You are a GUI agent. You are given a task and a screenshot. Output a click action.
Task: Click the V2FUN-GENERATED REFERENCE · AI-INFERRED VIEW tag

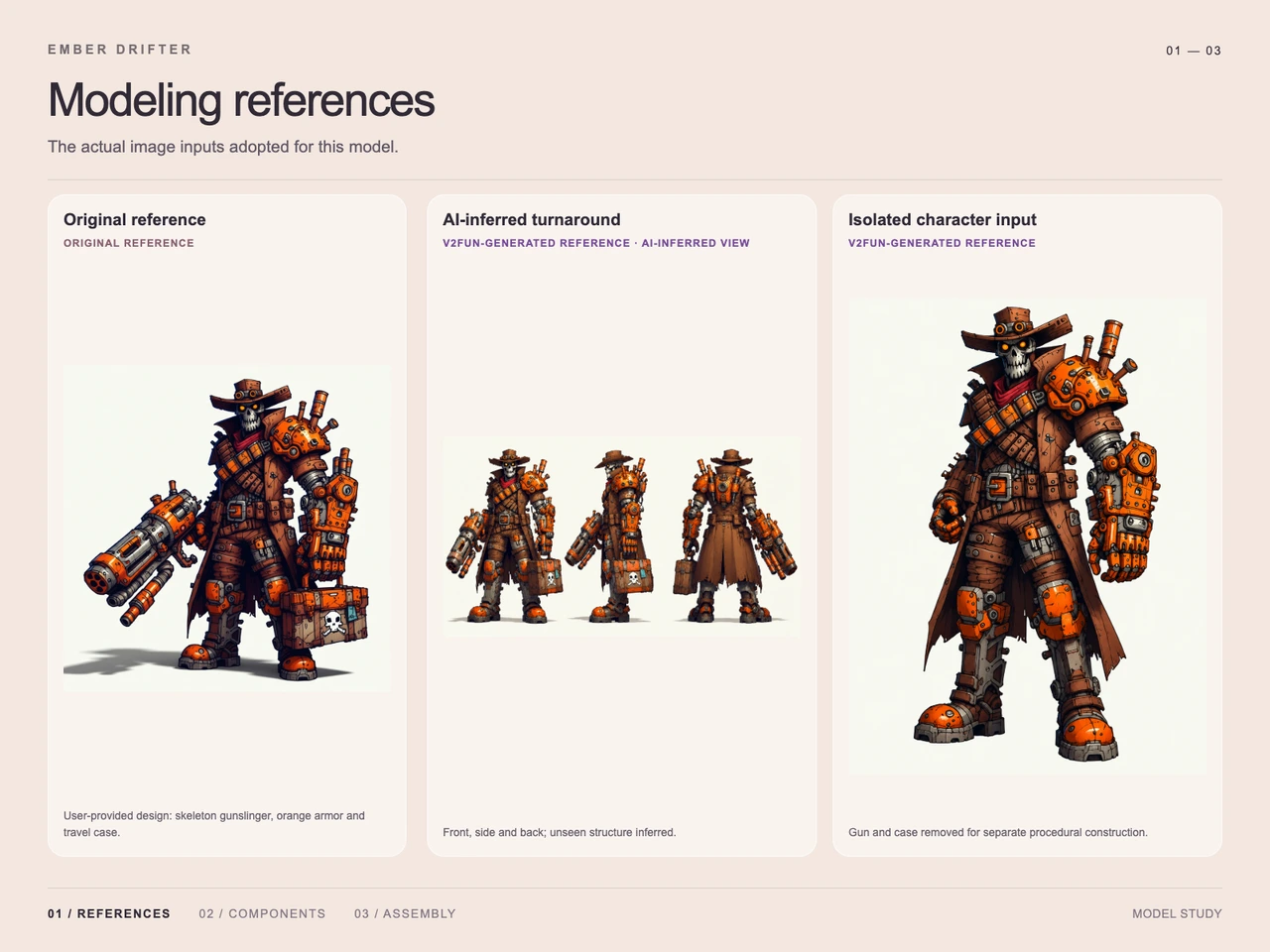pyautogui.click(x=596, y=243)
